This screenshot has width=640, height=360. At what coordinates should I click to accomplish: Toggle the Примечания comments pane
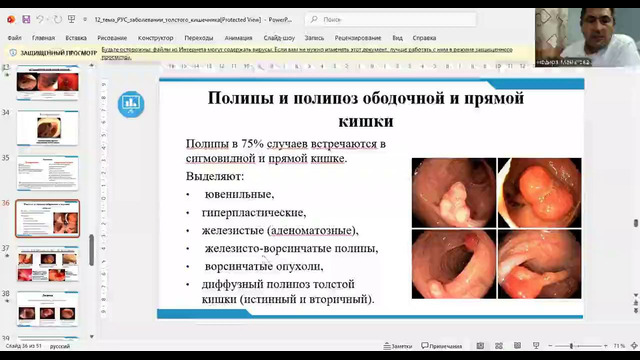tap(442, 346)
